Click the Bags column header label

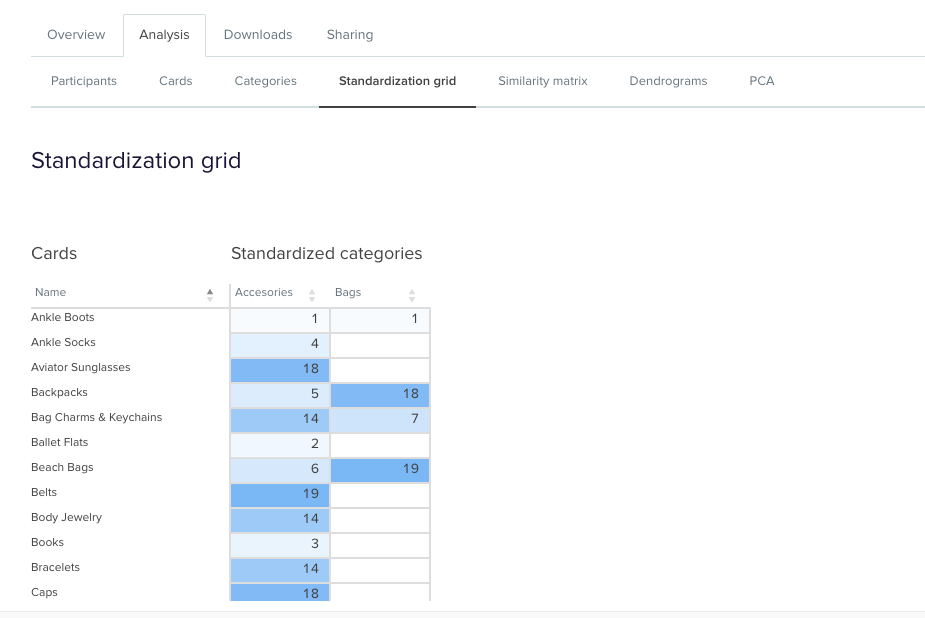tap(348, 292)
